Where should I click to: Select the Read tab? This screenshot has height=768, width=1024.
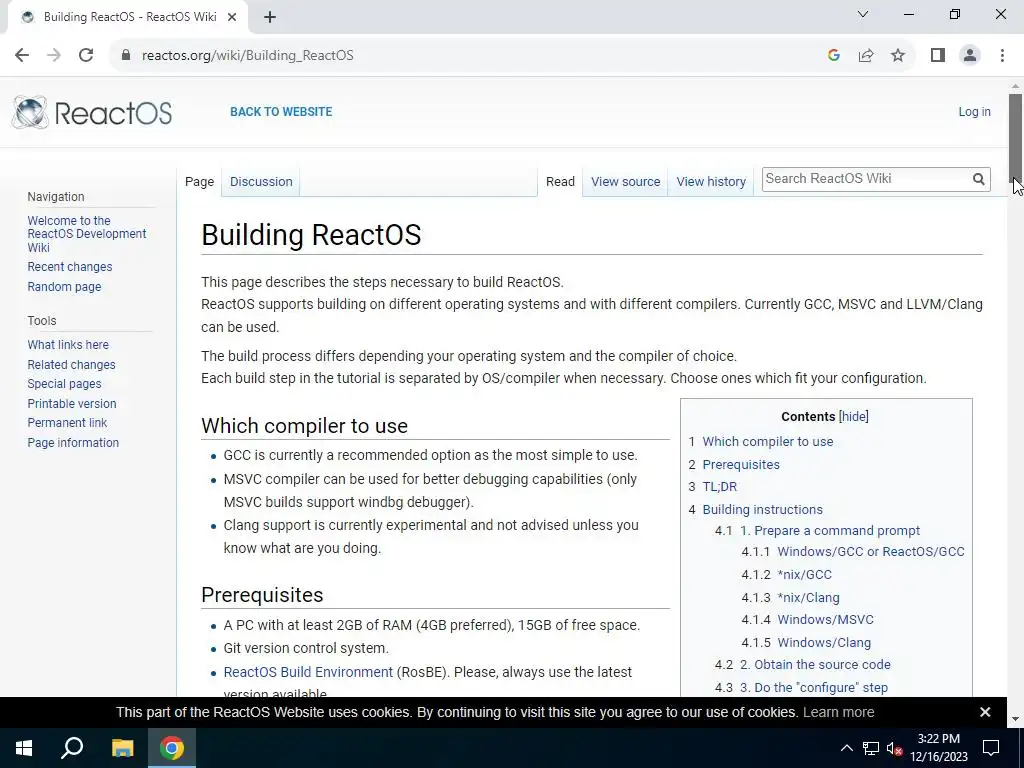(560, 182)
